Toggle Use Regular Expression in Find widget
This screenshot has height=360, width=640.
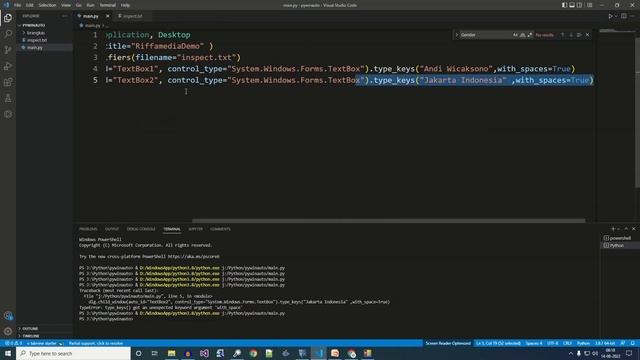click(530, 35)
